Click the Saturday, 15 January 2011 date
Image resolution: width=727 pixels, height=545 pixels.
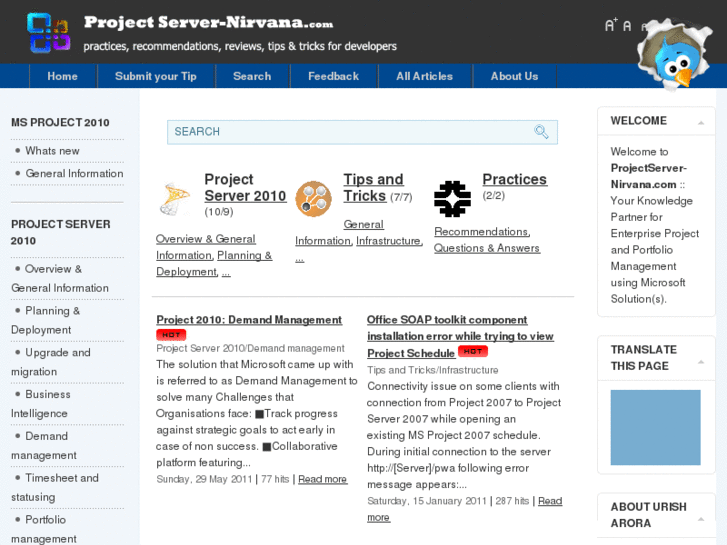pos(427,501)
